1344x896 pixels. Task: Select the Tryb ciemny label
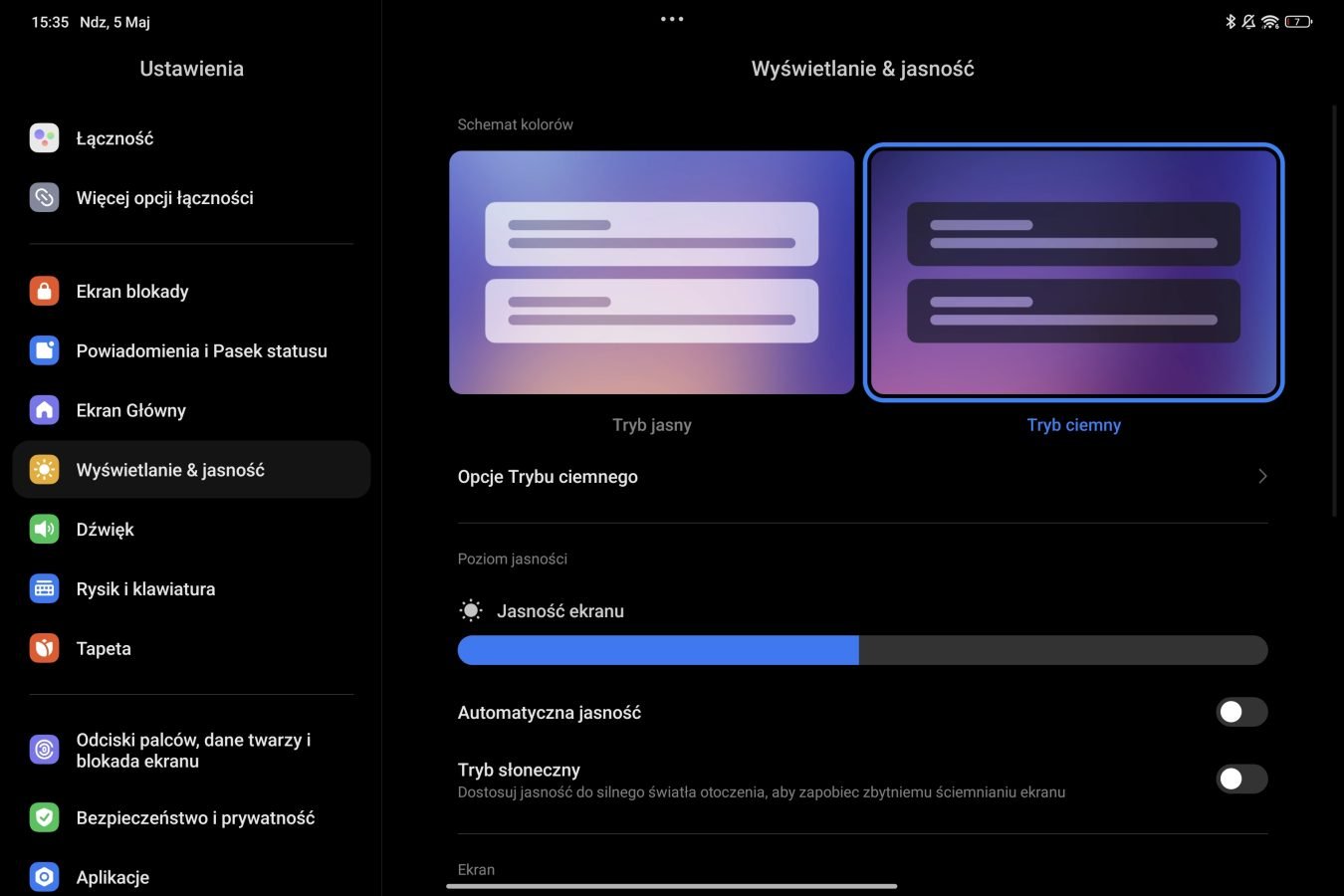1074,425
